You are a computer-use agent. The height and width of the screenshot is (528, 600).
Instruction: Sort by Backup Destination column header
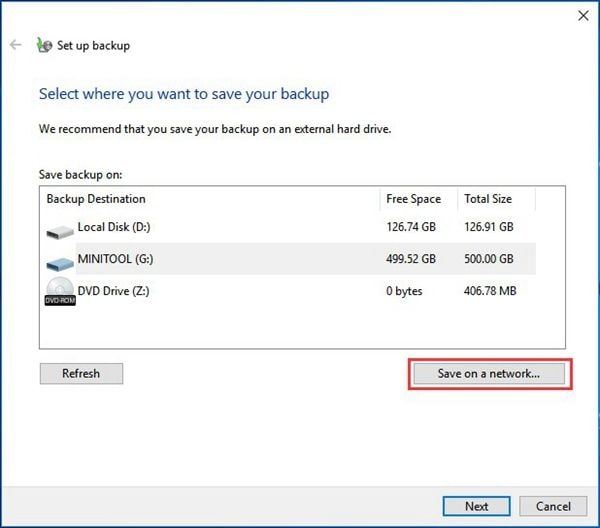(96, 199)
